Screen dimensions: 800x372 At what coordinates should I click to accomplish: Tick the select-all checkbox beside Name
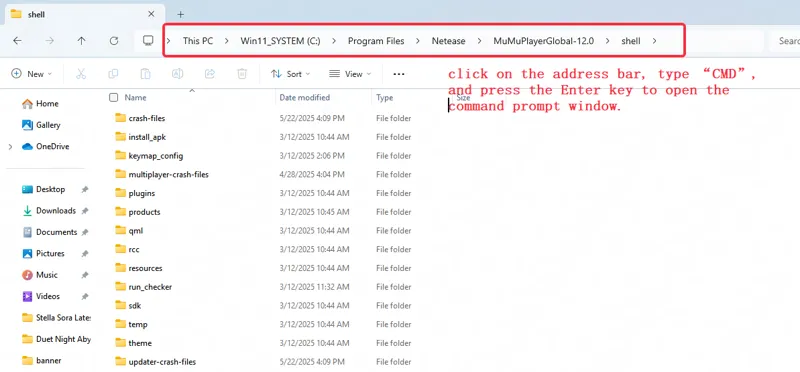coord(114,97)
